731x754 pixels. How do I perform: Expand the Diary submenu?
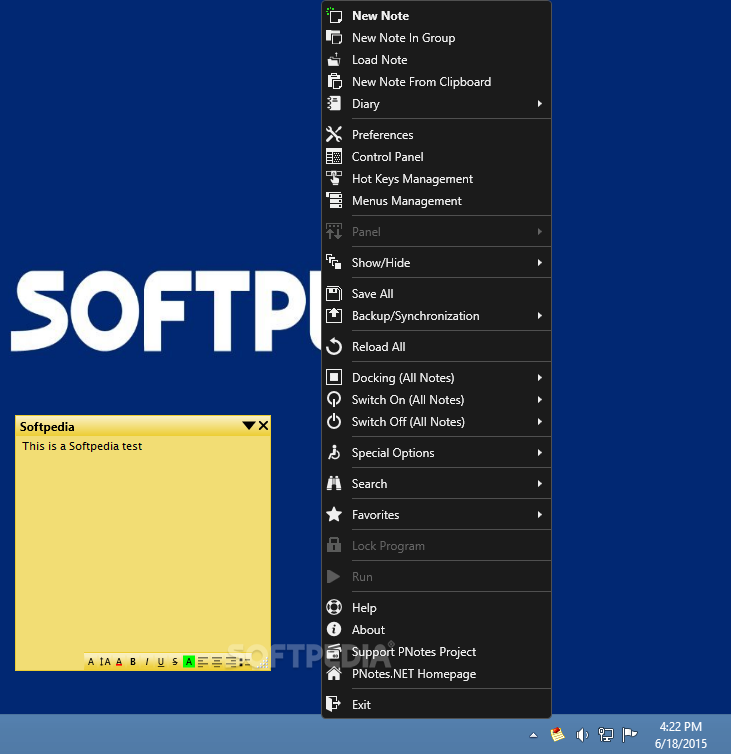pos(540,103)
